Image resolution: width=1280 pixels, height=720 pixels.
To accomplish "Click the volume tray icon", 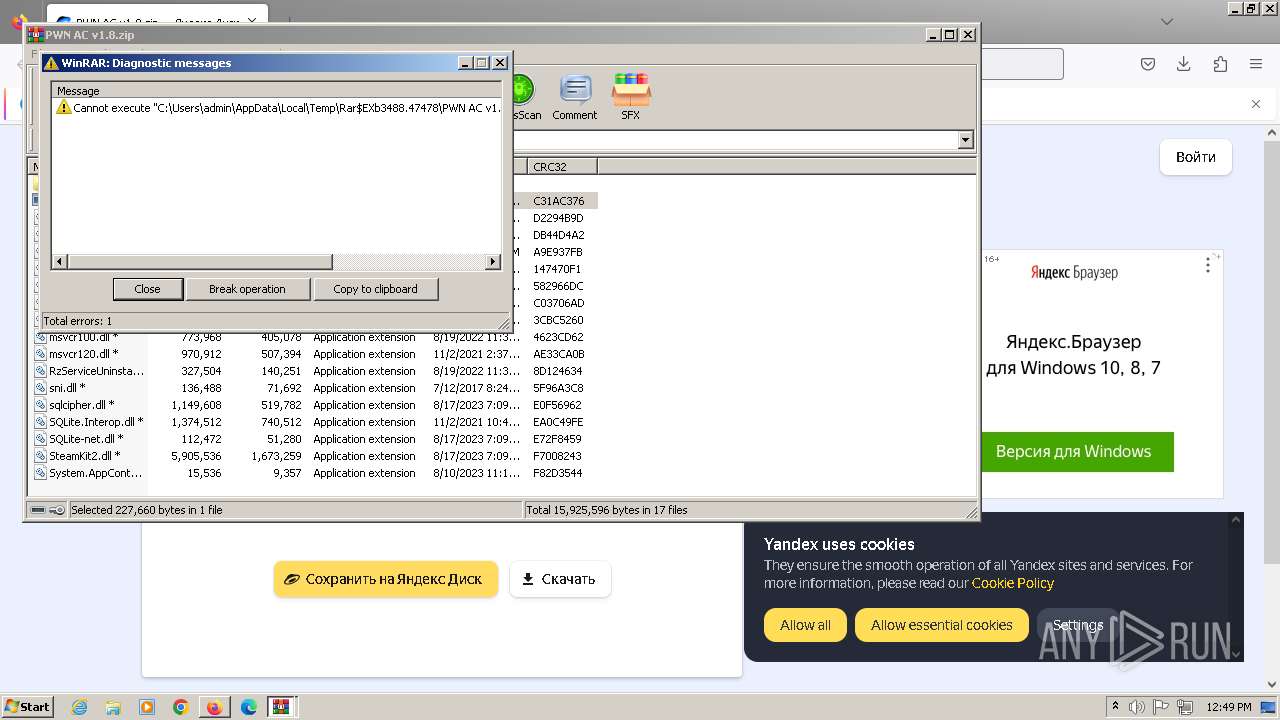I will coord(1139,707).
